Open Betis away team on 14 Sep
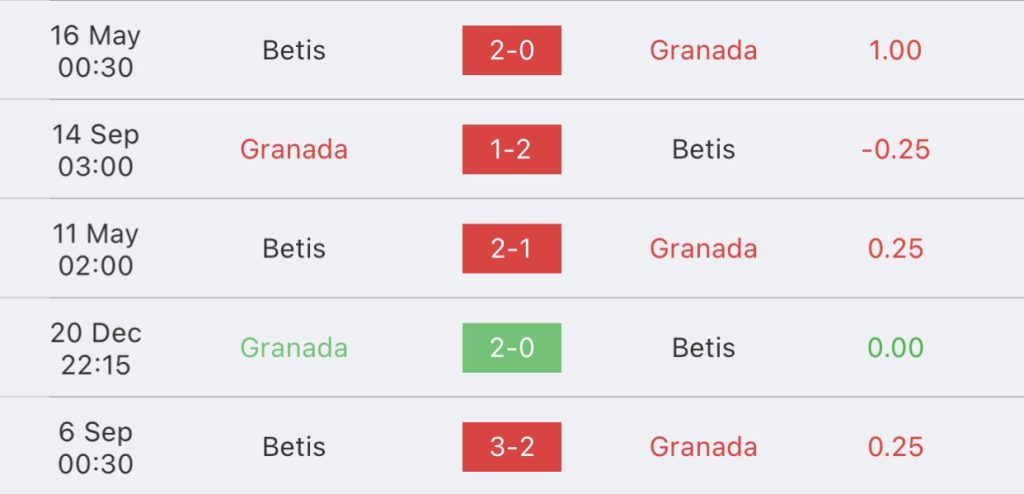 click(703, 150)
